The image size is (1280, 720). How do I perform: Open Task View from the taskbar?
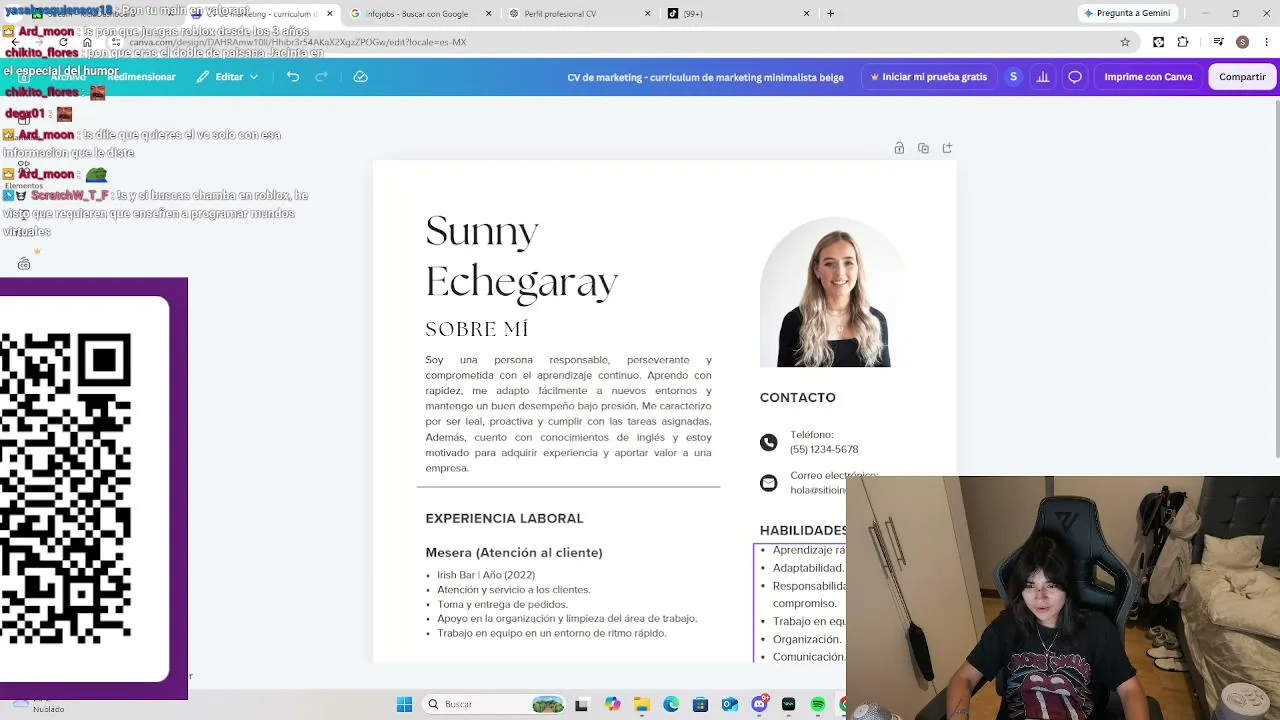point(582,704)
